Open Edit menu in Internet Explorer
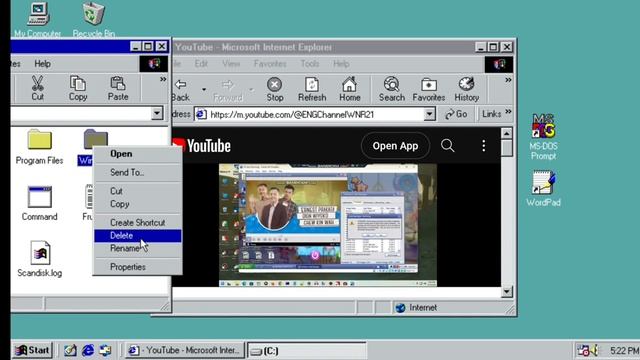 201,64
